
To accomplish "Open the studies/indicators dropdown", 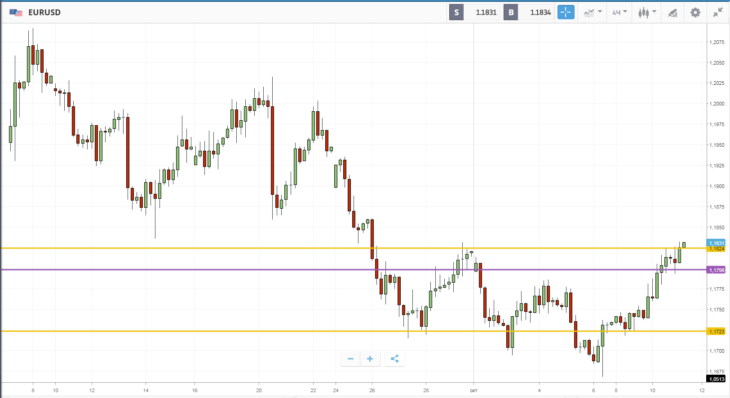I will [593, 13].
